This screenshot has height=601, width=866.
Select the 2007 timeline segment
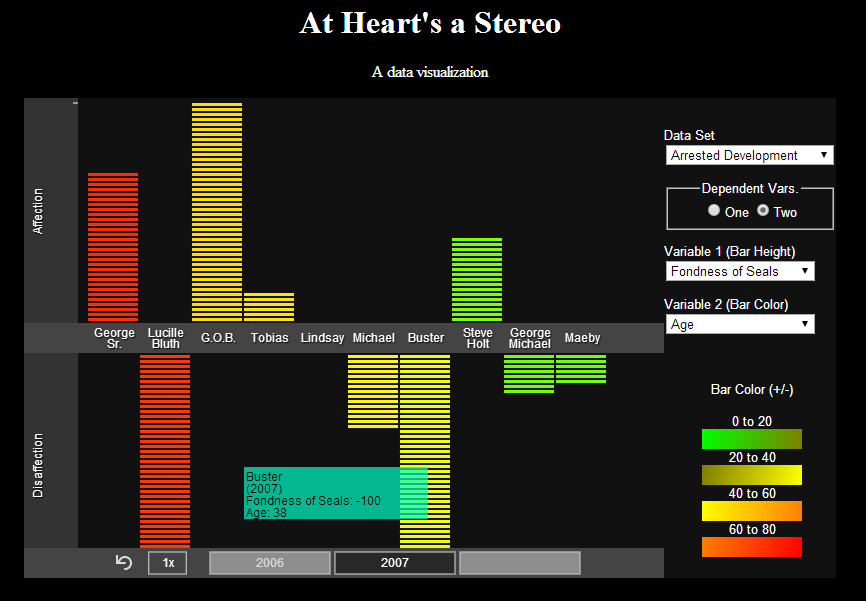coord(394,563)
